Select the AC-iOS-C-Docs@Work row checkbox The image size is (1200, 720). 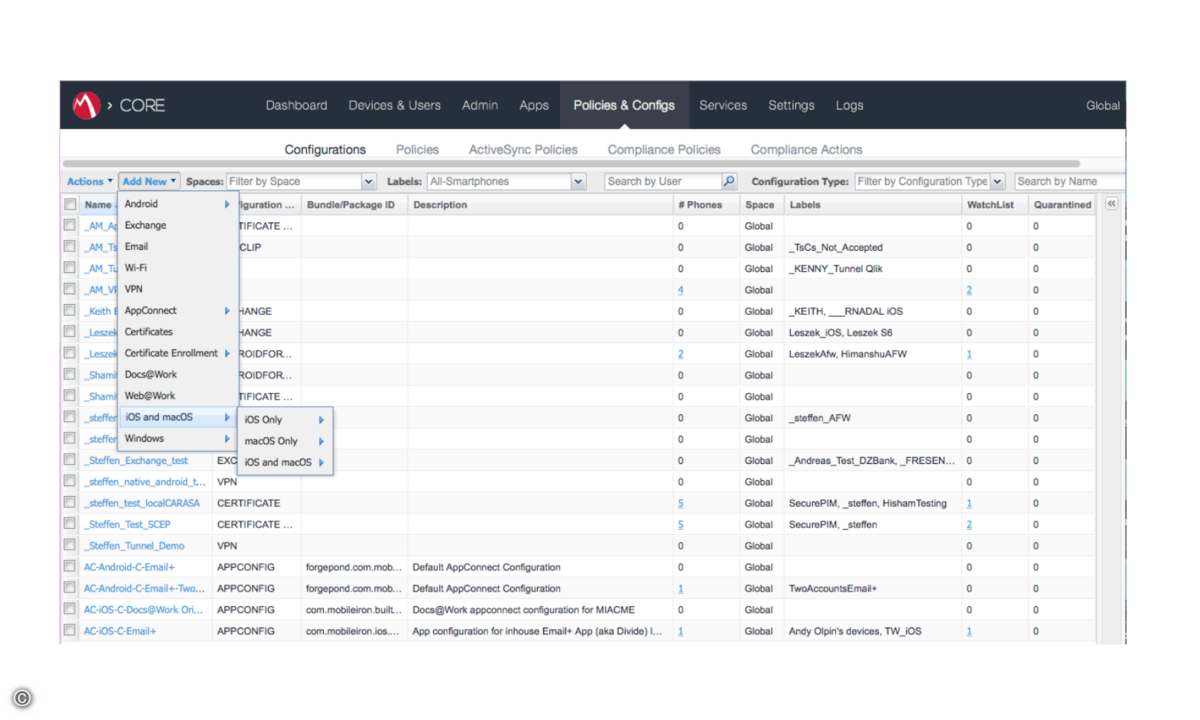(70, 609)
